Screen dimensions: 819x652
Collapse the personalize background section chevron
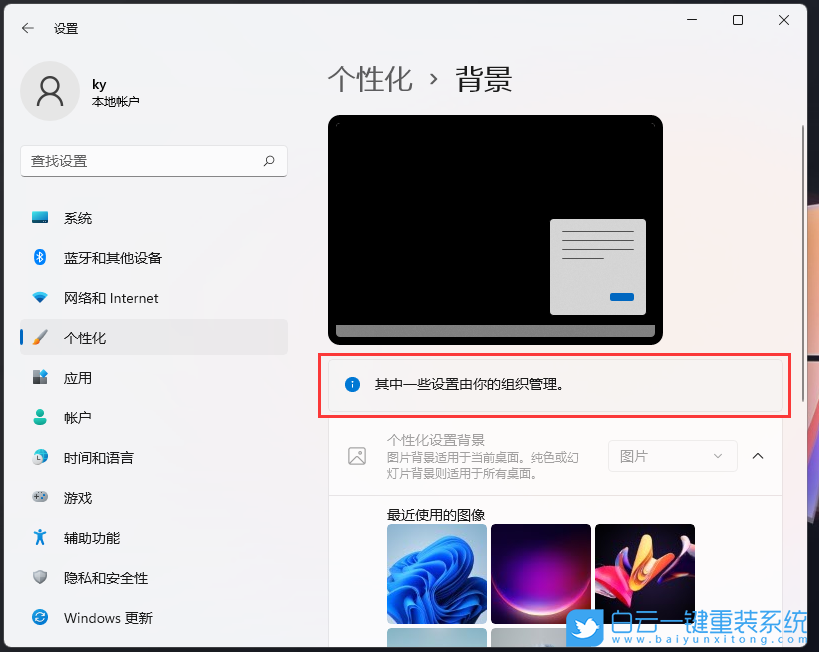757,456
